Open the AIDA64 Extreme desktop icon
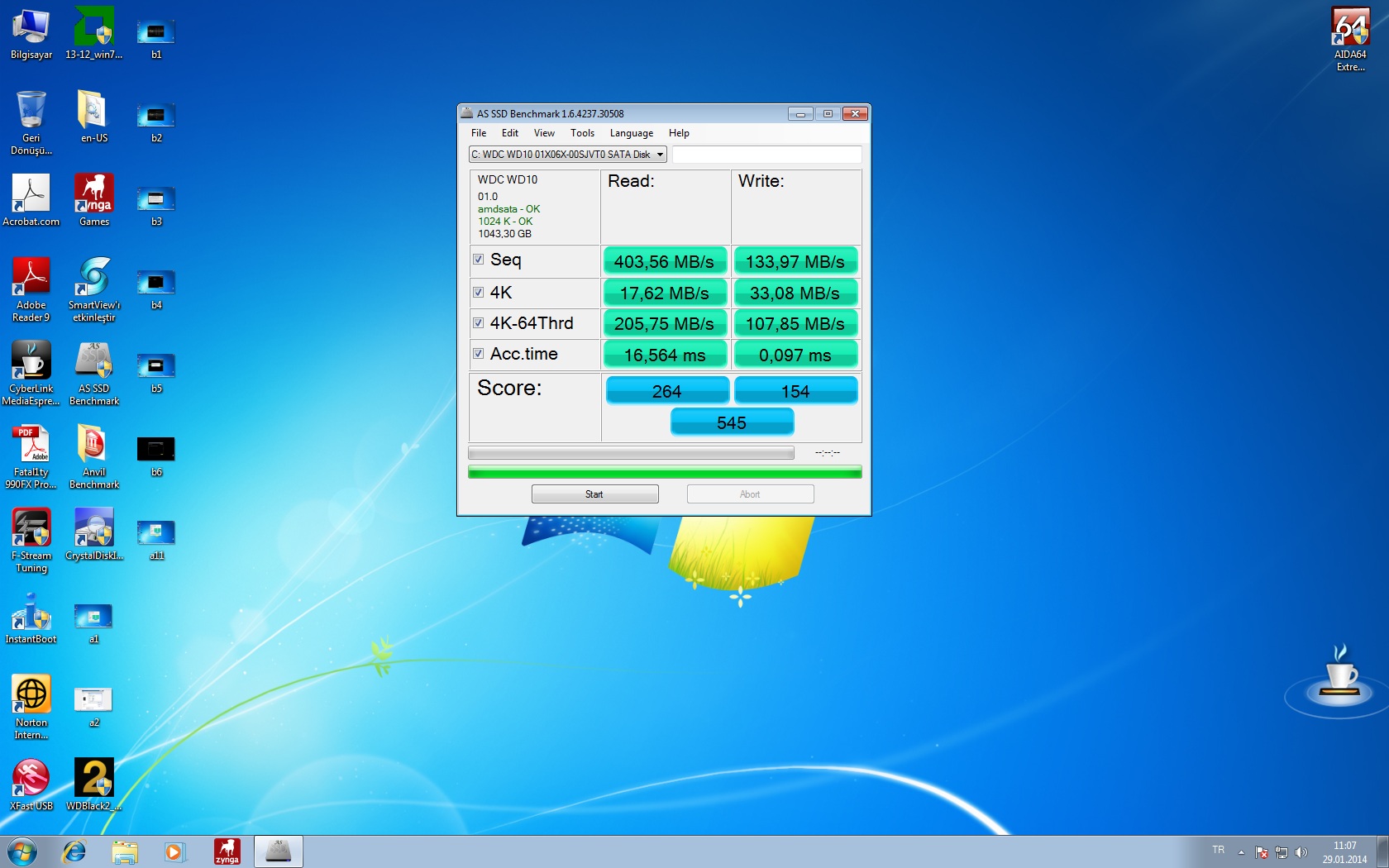1389x868 pixels. tap(1350, 30)
